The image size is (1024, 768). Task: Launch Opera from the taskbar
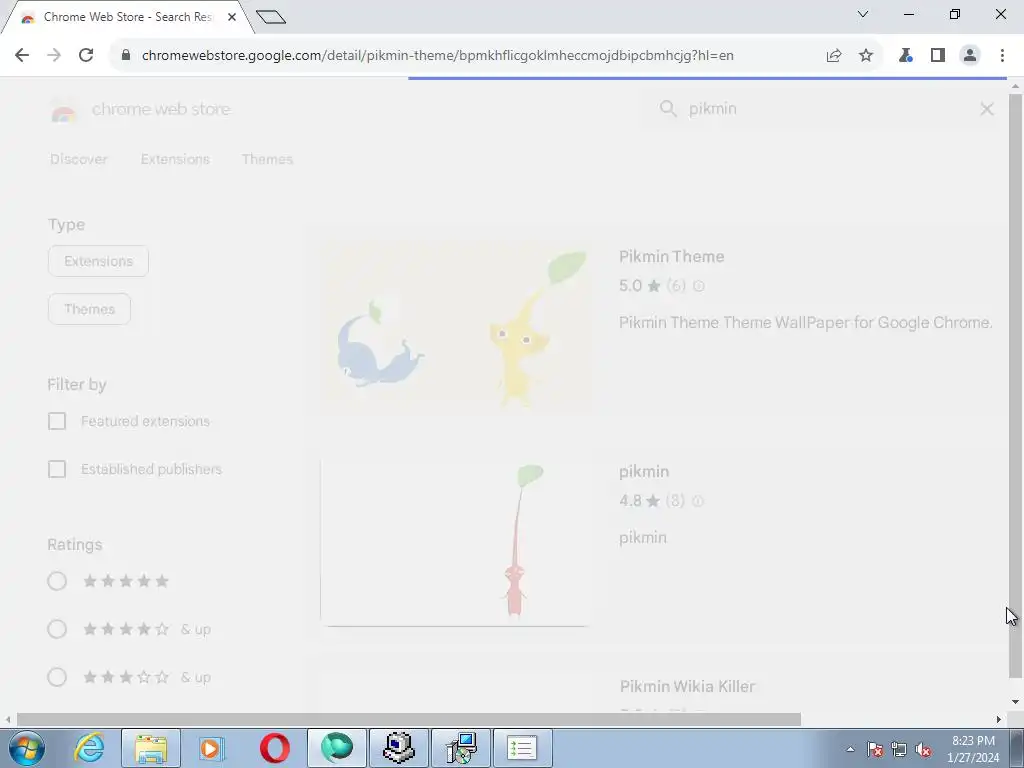[274, 748]
